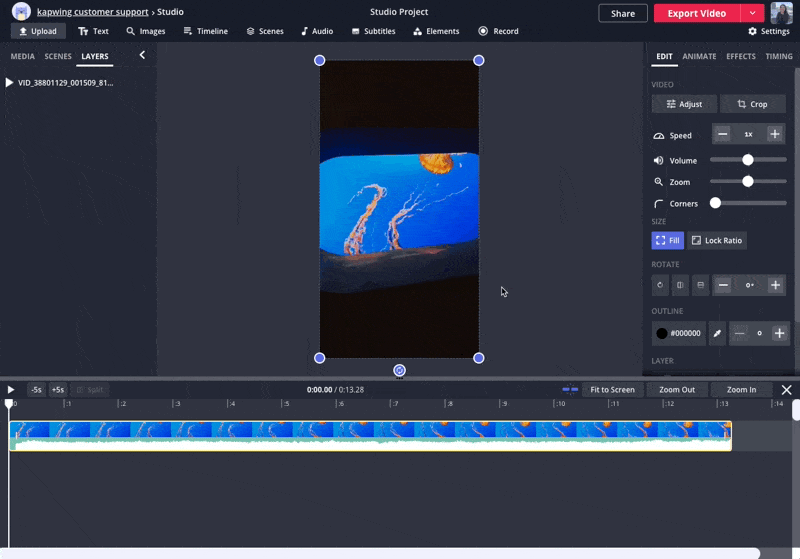Collapse the left panel with chevron
This screenshot has width=800, height=559.
pos(142,55)
